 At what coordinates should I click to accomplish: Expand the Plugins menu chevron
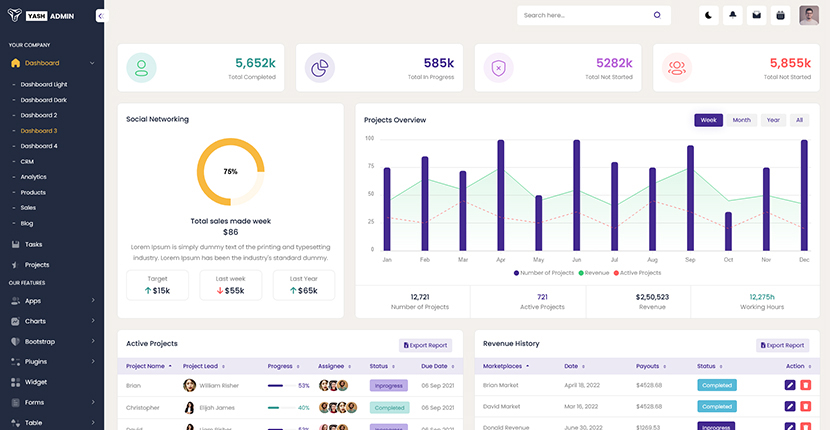(x=93, y=361)
